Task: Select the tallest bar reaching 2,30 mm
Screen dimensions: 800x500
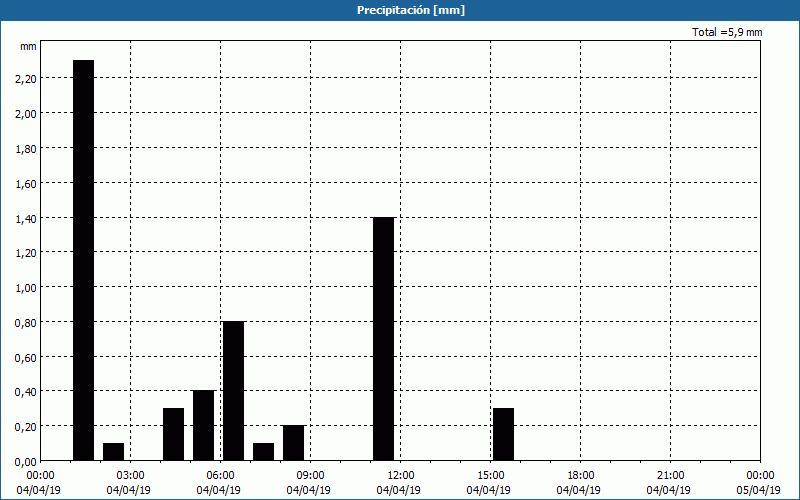Action: tap(84, 260)
